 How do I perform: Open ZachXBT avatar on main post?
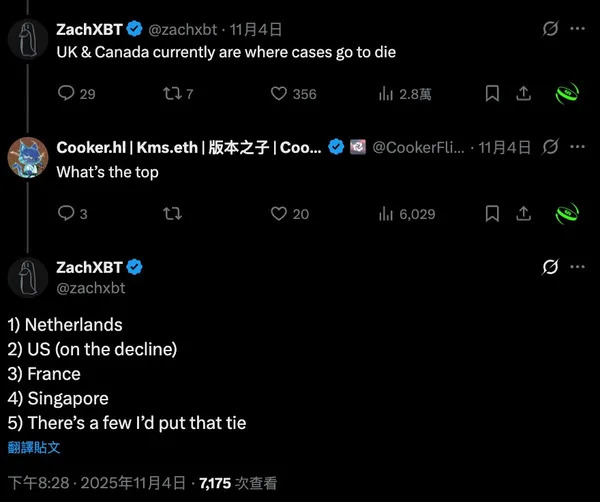point(28,276)
